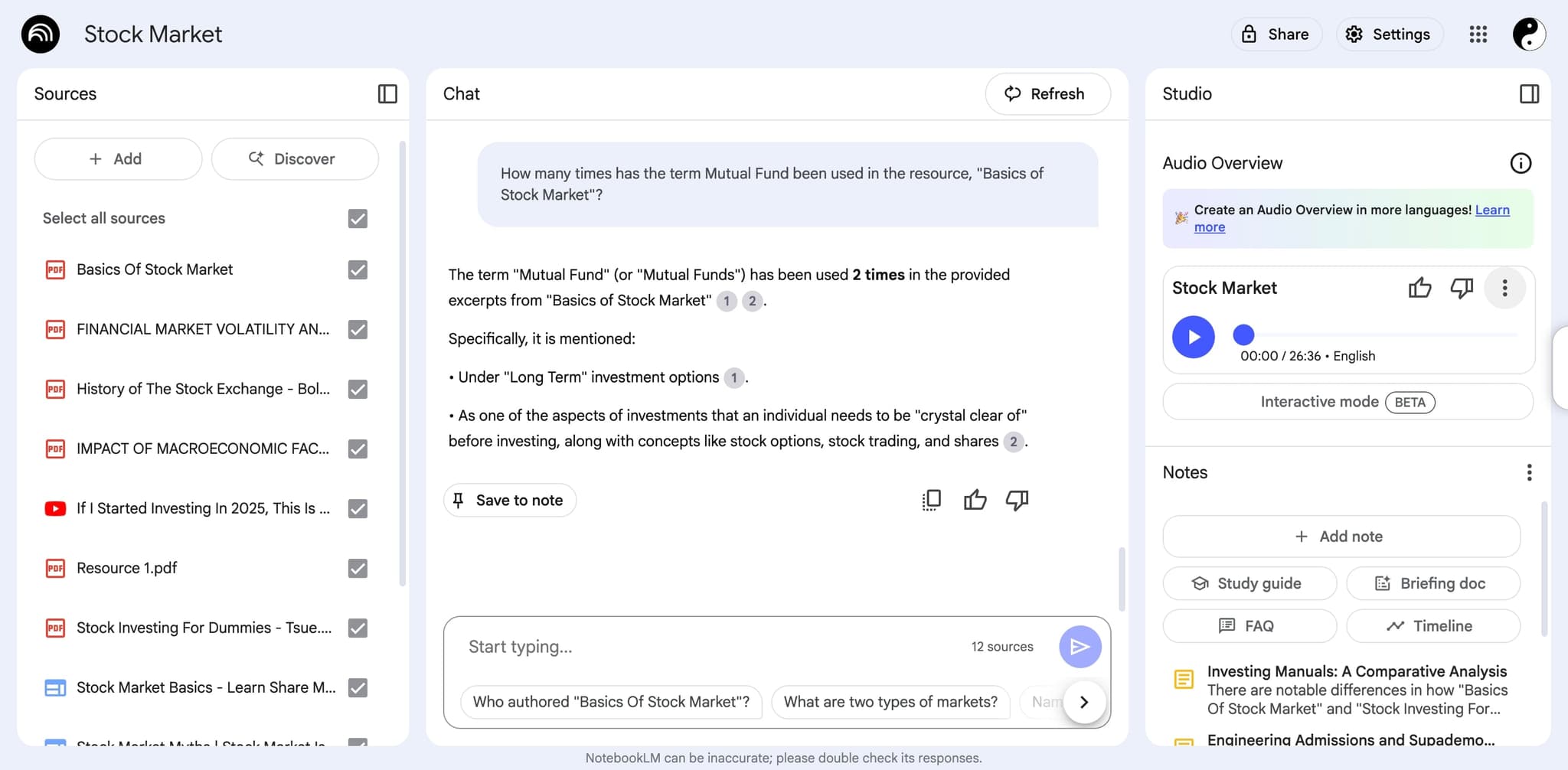The width and height of the screenshot is (1568, 770).
Task: Show more suggested questions arrow
Action: (1083, 702)
